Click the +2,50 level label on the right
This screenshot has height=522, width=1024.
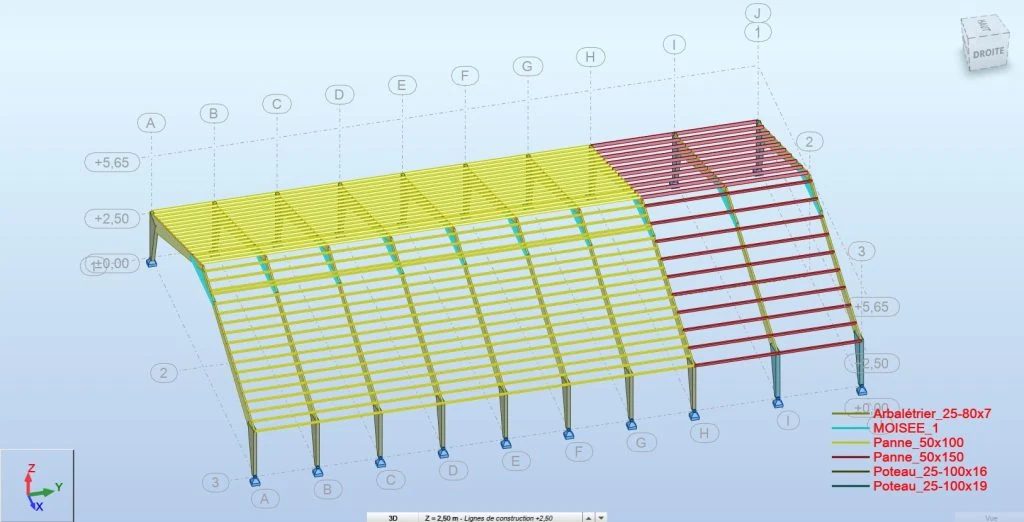872,363
